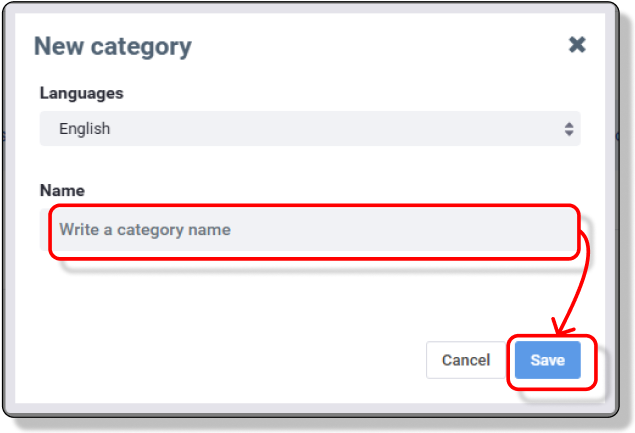Click the up-down arrows in language selector
Image resolution: width=635 pixels, height=433 pixels.
(569, 129)
